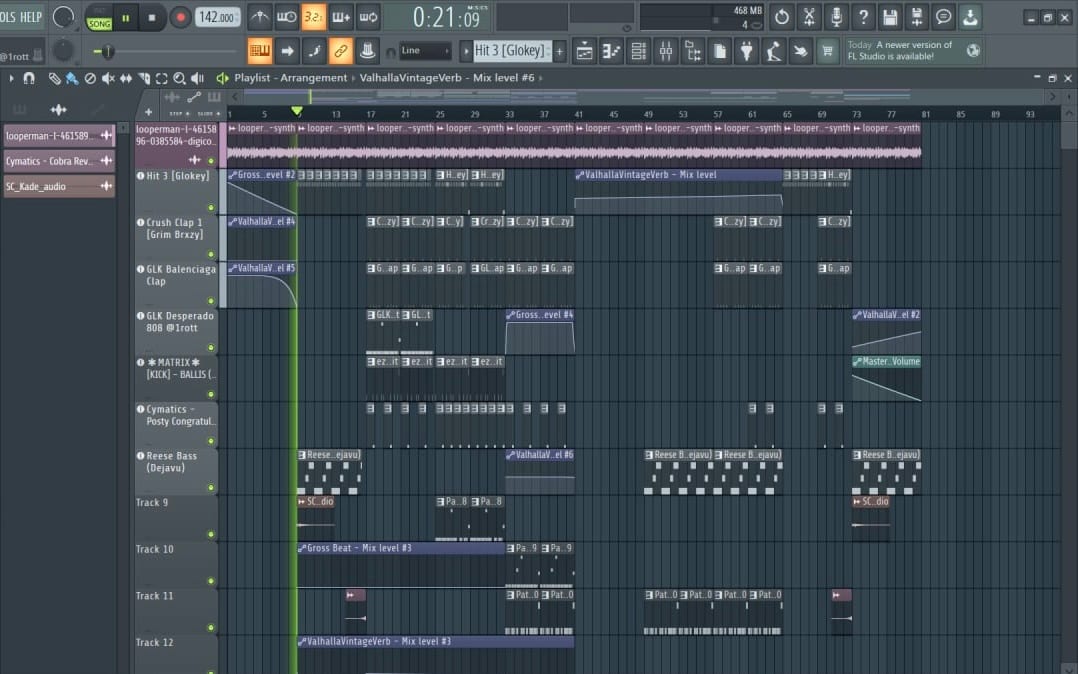Open the playlist options menu arrow
1078x674 pixels.
point(11,78)
